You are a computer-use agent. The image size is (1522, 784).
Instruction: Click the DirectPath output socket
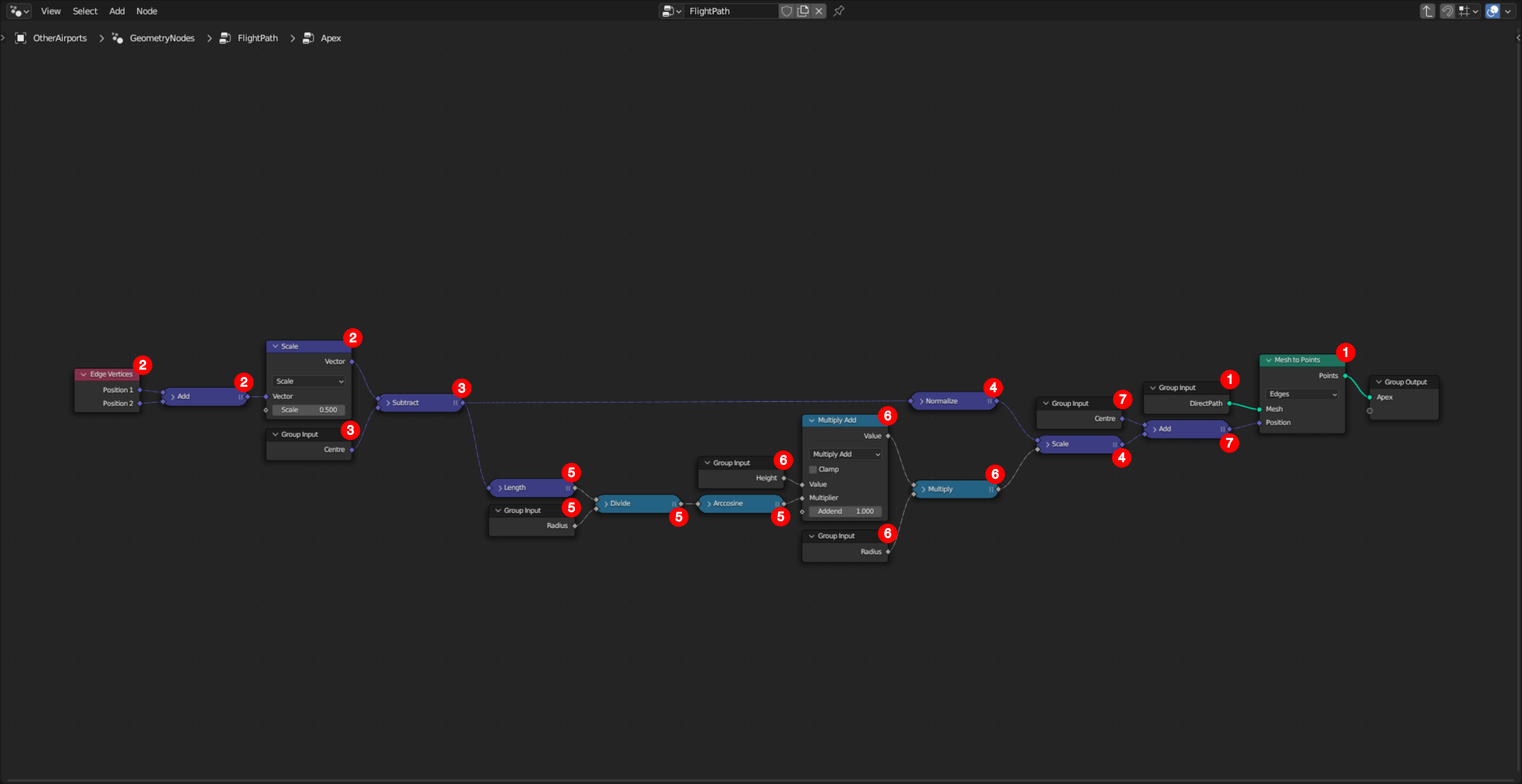tap(1229, 404)
